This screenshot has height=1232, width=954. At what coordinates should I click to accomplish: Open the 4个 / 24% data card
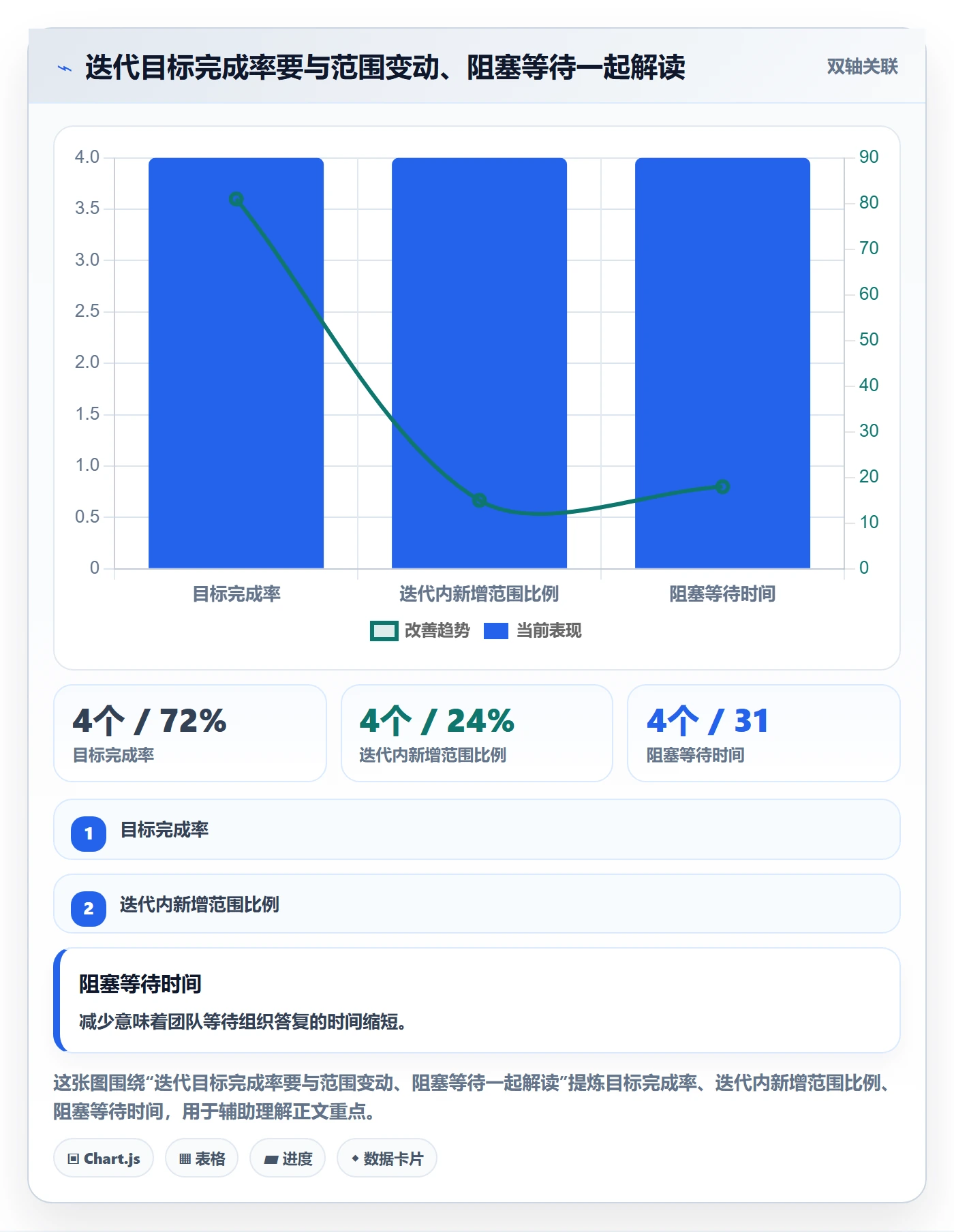pyautogui.click(x=477, y=733)
